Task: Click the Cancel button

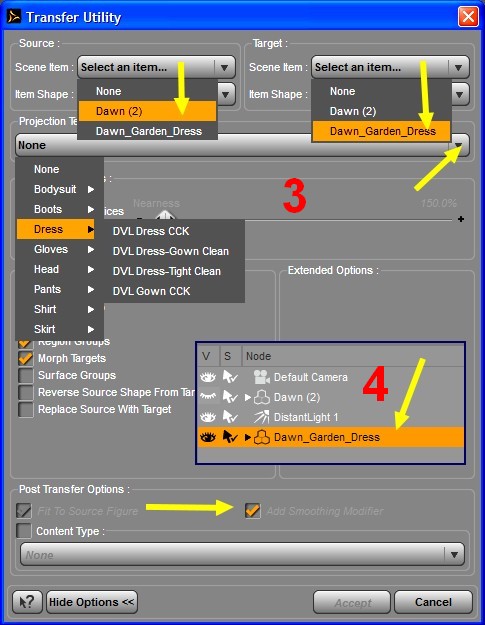Action: click(433, 602)
